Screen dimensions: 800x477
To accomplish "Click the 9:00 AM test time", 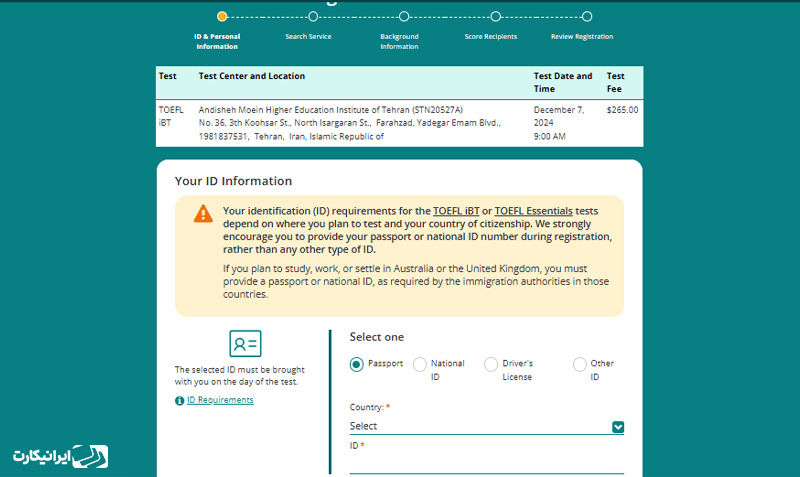I will click(549, 136).
